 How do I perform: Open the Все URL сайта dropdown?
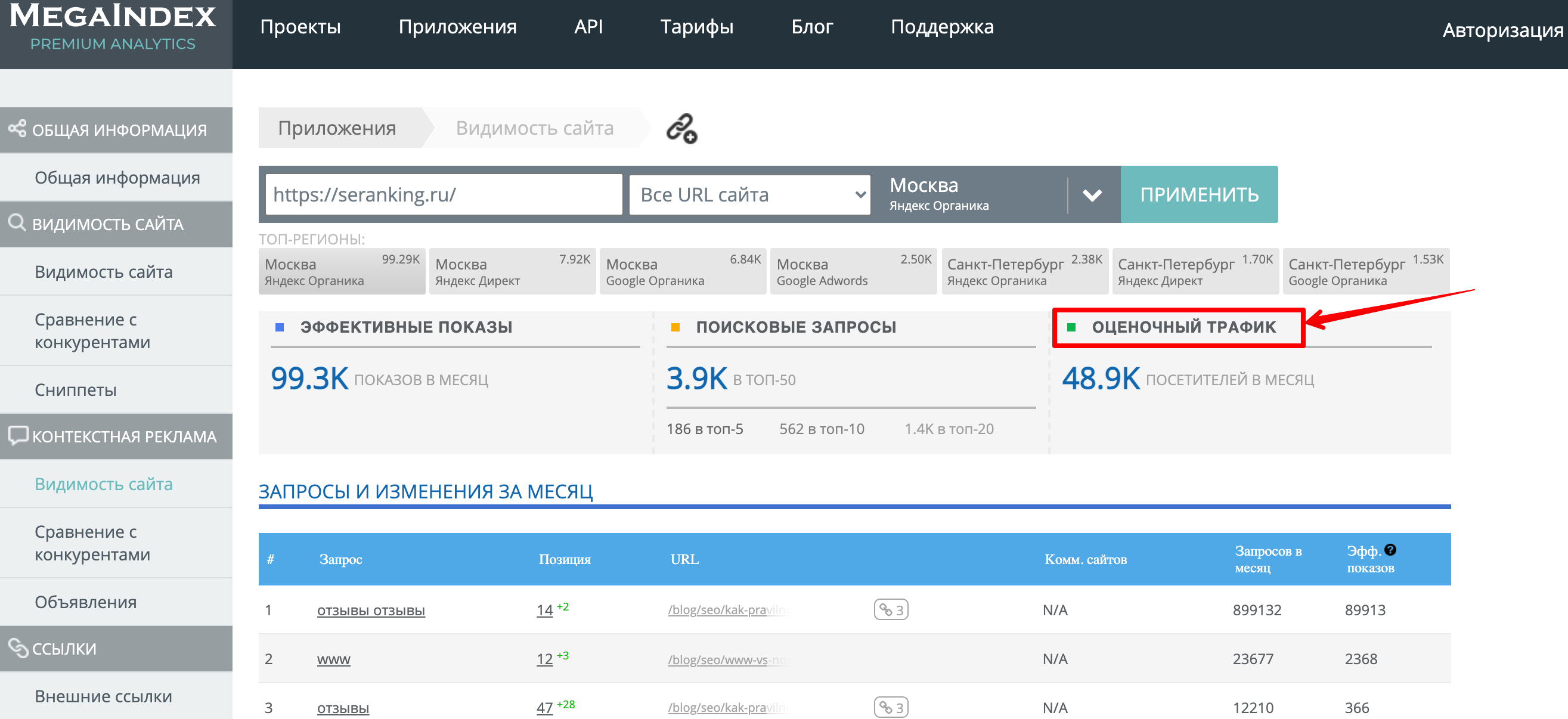(750, 195)
